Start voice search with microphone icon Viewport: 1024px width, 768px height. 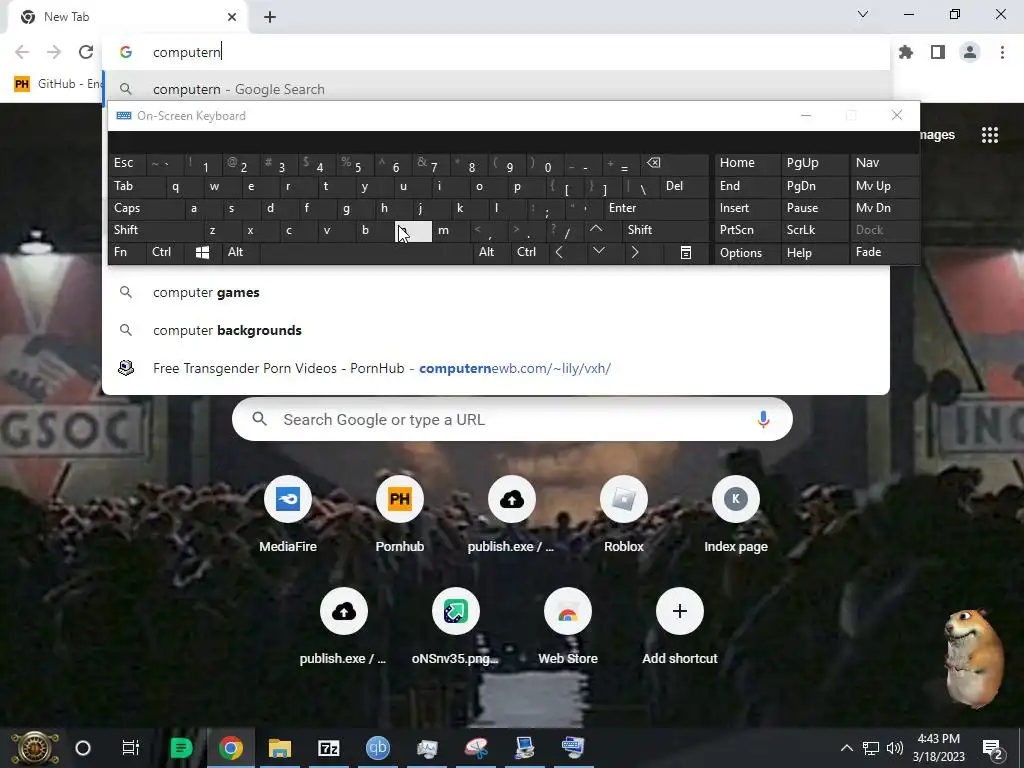pyautogui.click(x=763, y=419)
